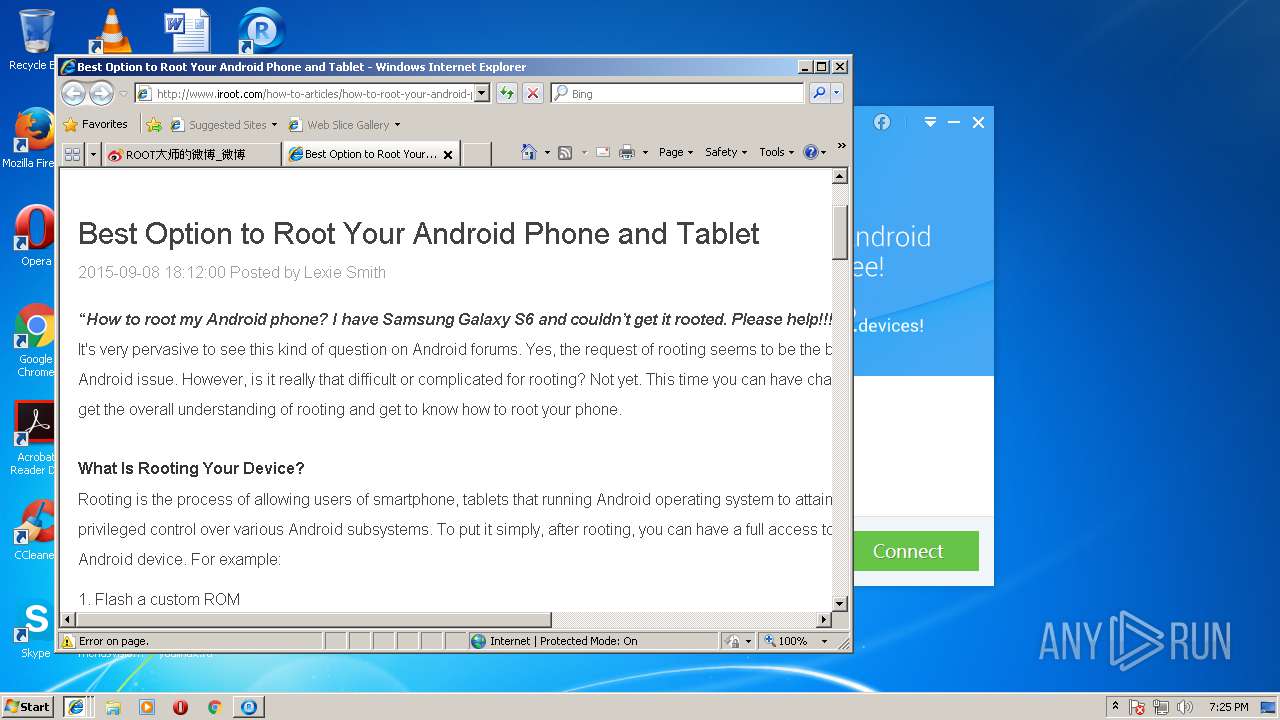Image resolution: width=1280 pixels, height=720 pixels.
Task: Open the Opera desktop shortcut
Action: pos(34,236)
